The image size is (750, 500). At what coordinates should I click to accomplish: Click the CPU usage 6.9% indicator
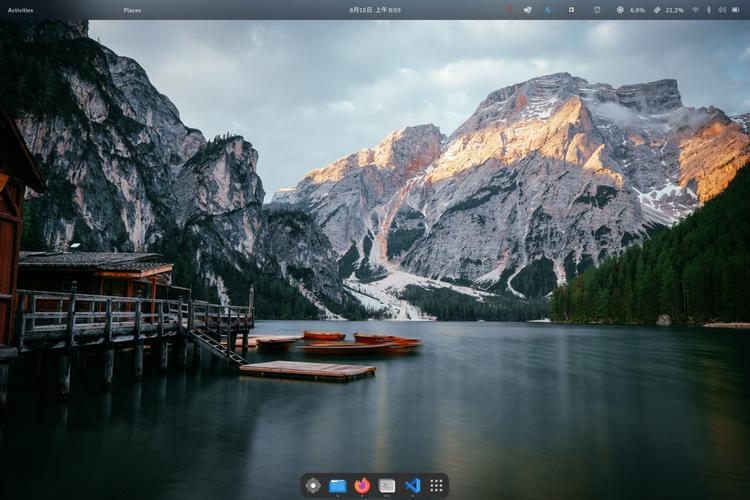(x=631, y=10)
